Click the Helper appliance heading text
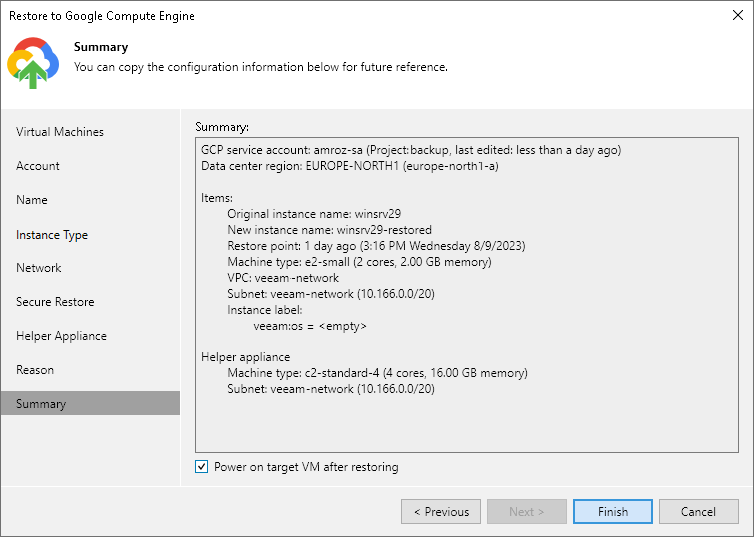The image size is (754, 537). click(245, 357)
